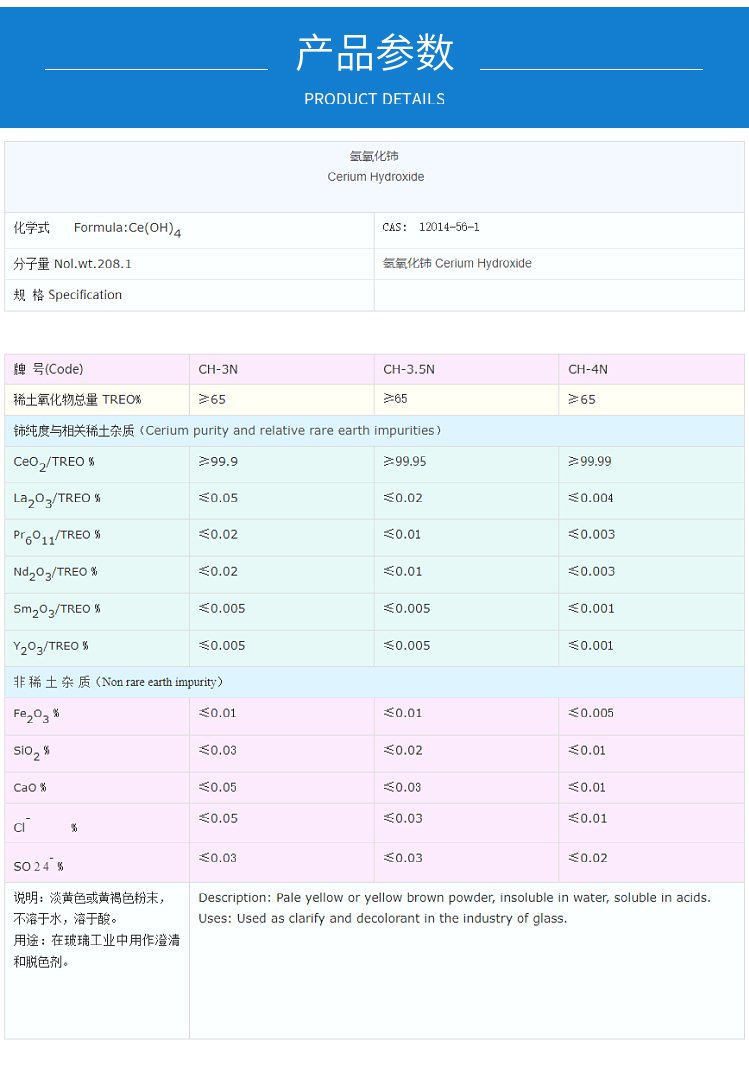Click the English Description and Uses text

[x=454, y=908]
